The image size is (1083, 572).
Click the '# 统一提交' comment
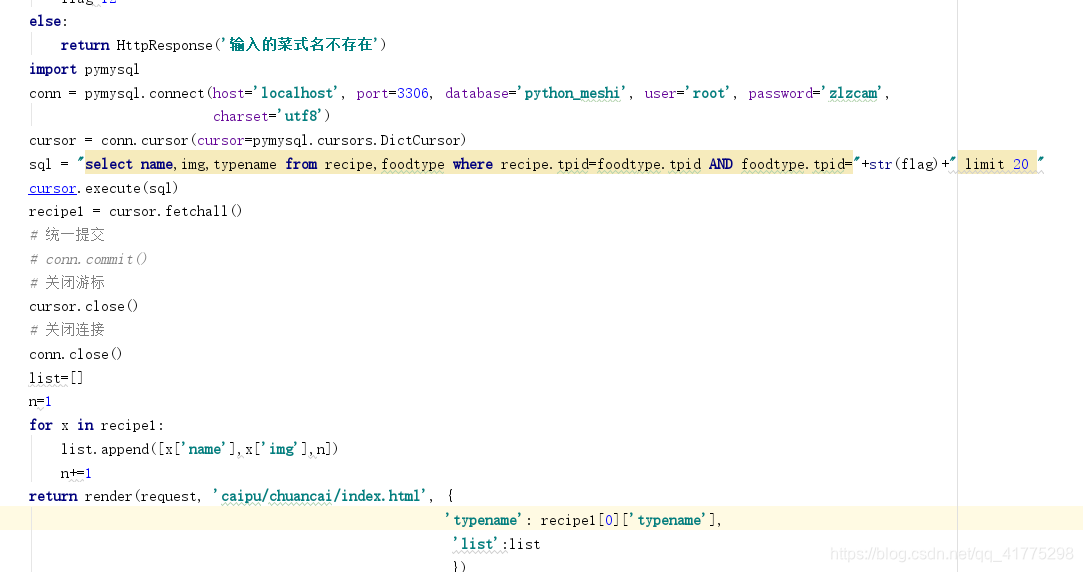tap(67, 235)
